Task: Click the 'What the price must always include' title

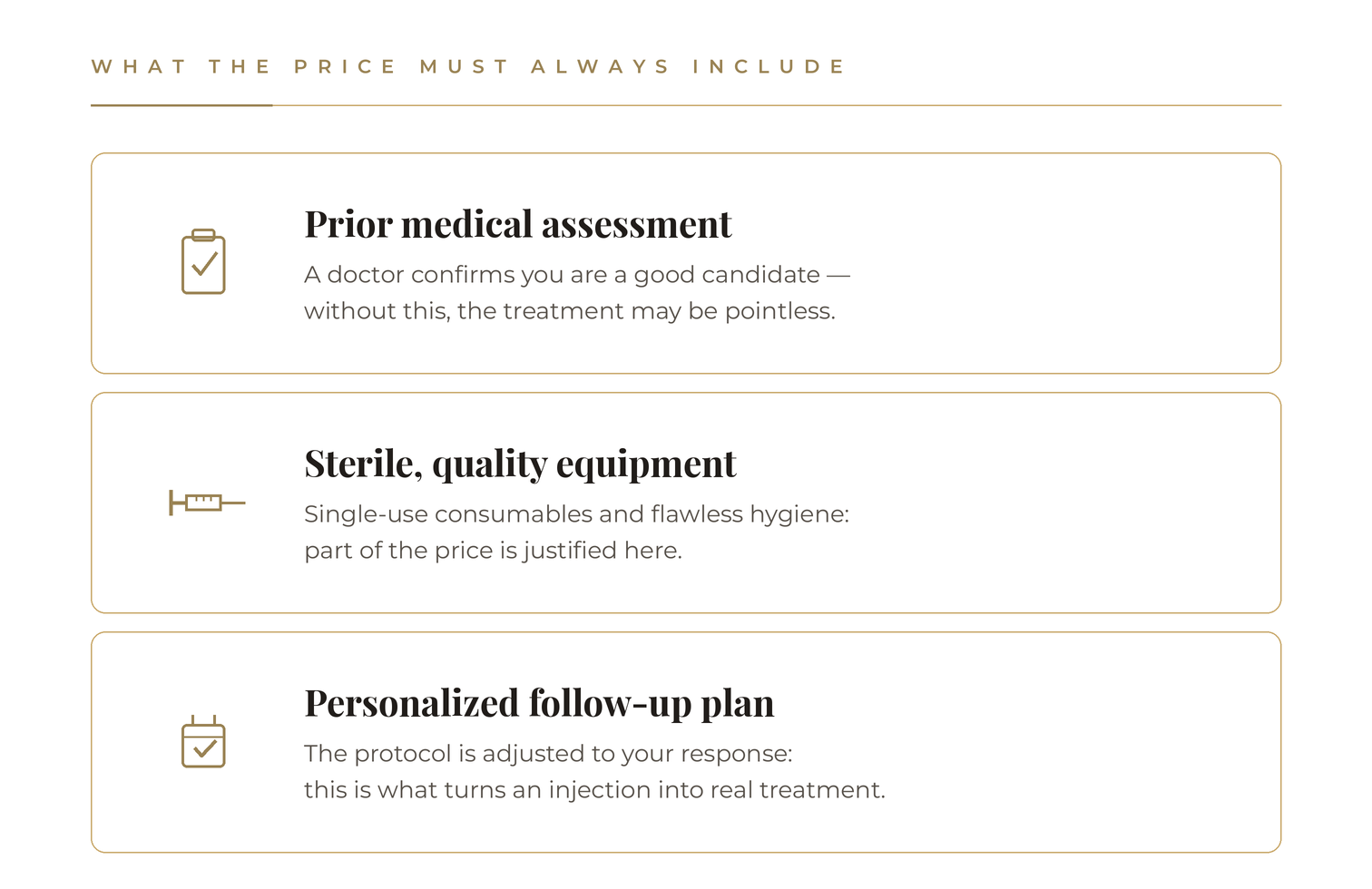Action: pos(468,66)
